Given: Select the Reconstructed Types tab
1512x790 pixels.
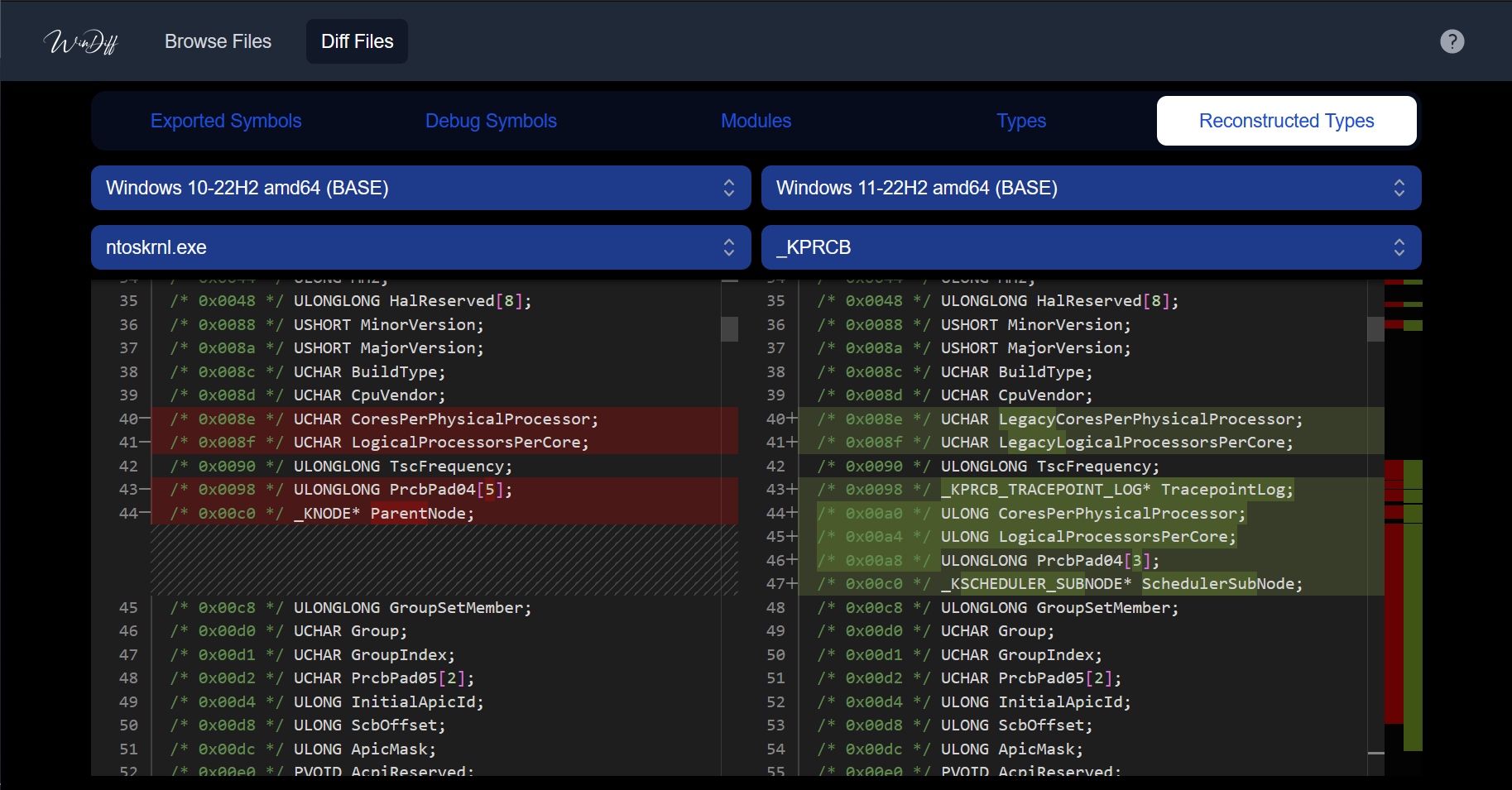Looking at the screenshot, I should (x=1286, y=121).
